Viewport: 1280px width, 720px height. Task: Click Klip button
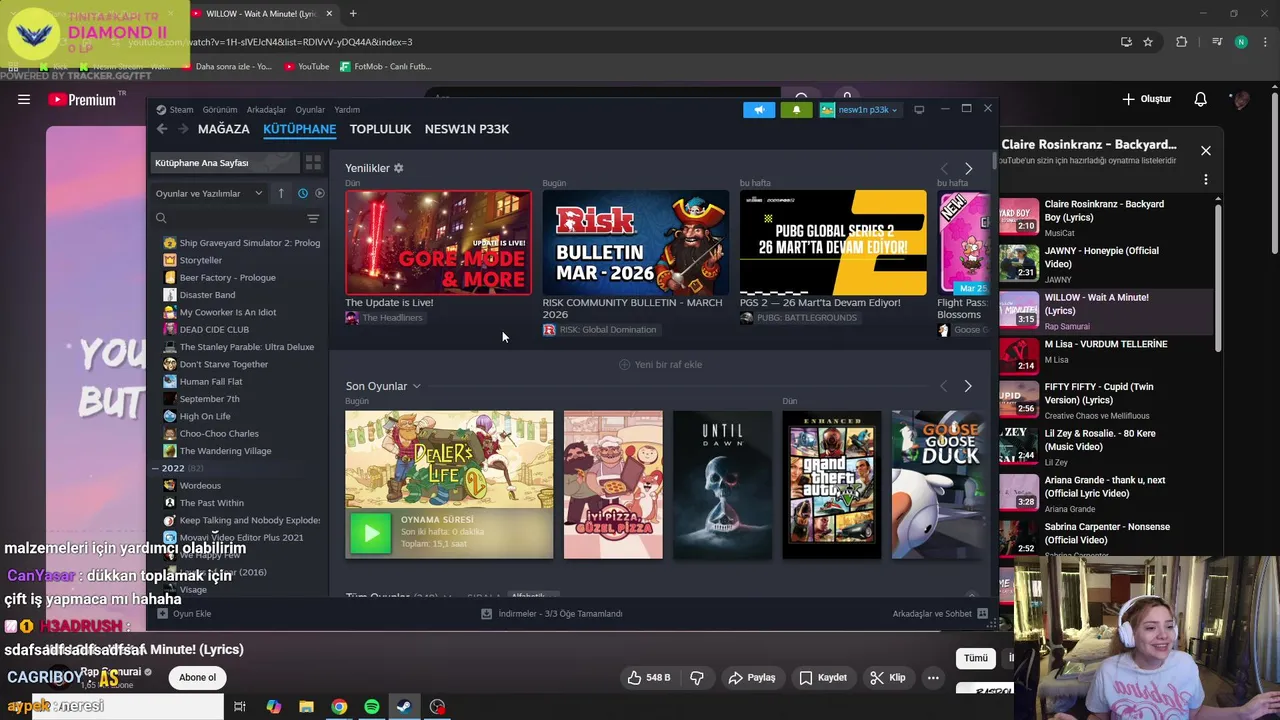[888, 678]
